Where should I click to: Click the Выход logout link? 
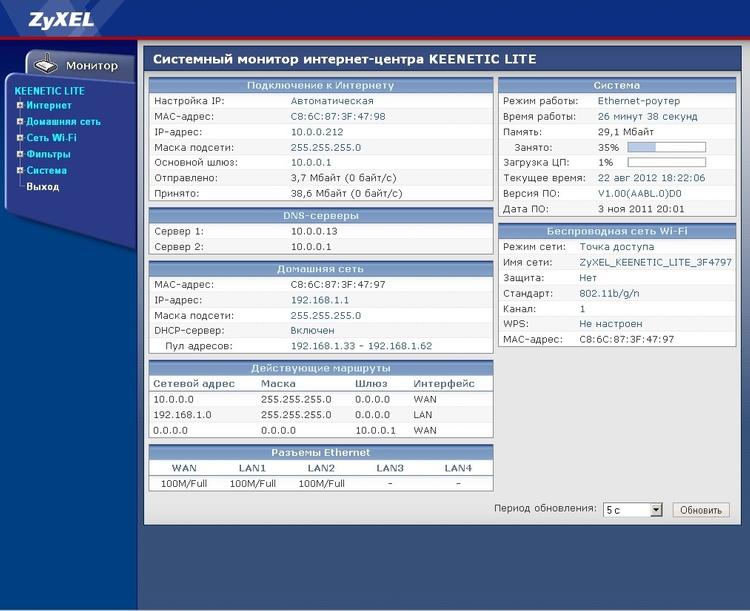pos(42,186)
